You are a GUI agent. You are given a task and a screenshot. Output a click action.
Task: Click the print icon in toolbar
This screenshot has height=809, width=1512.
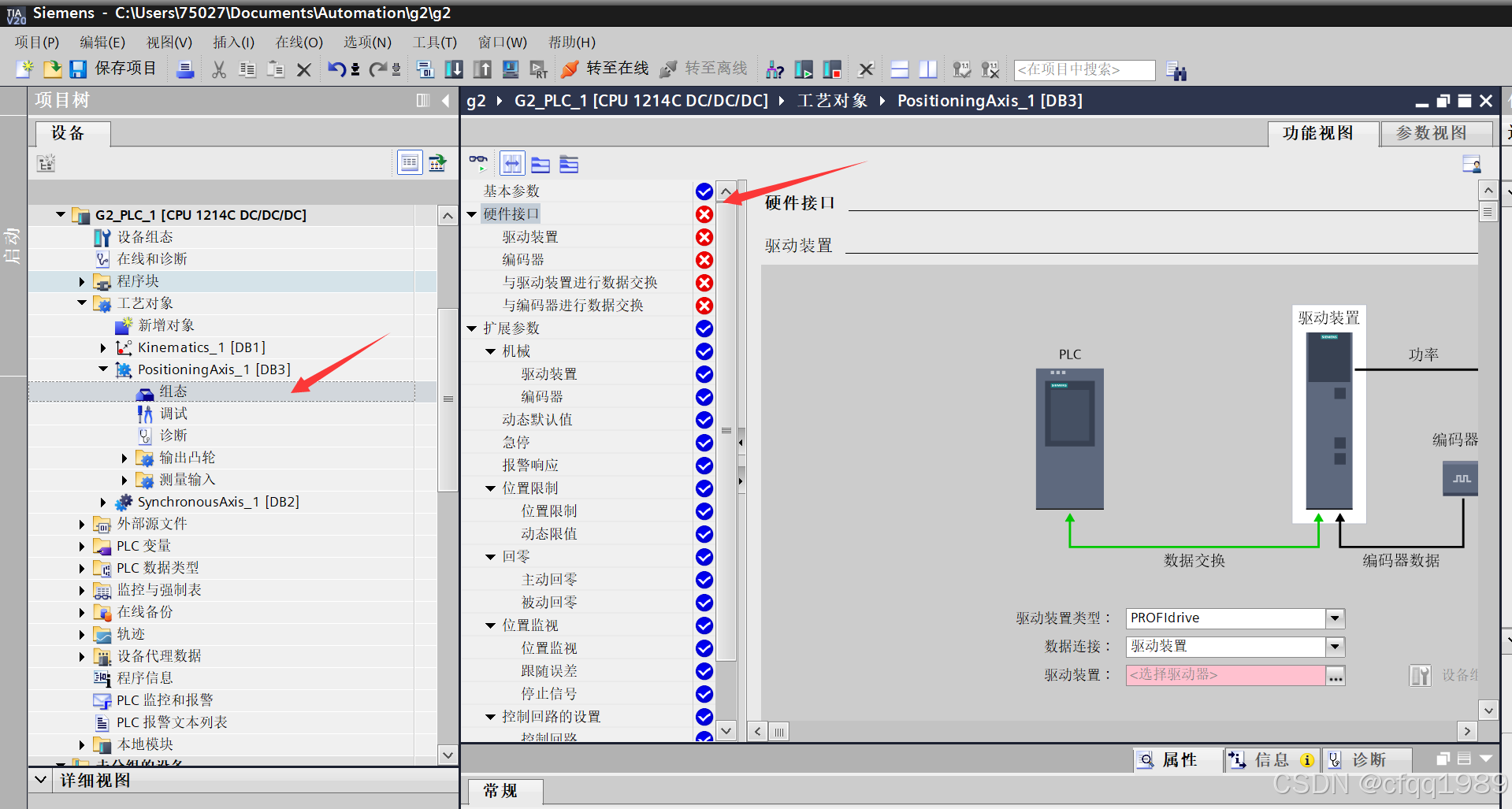pos(185,69)
